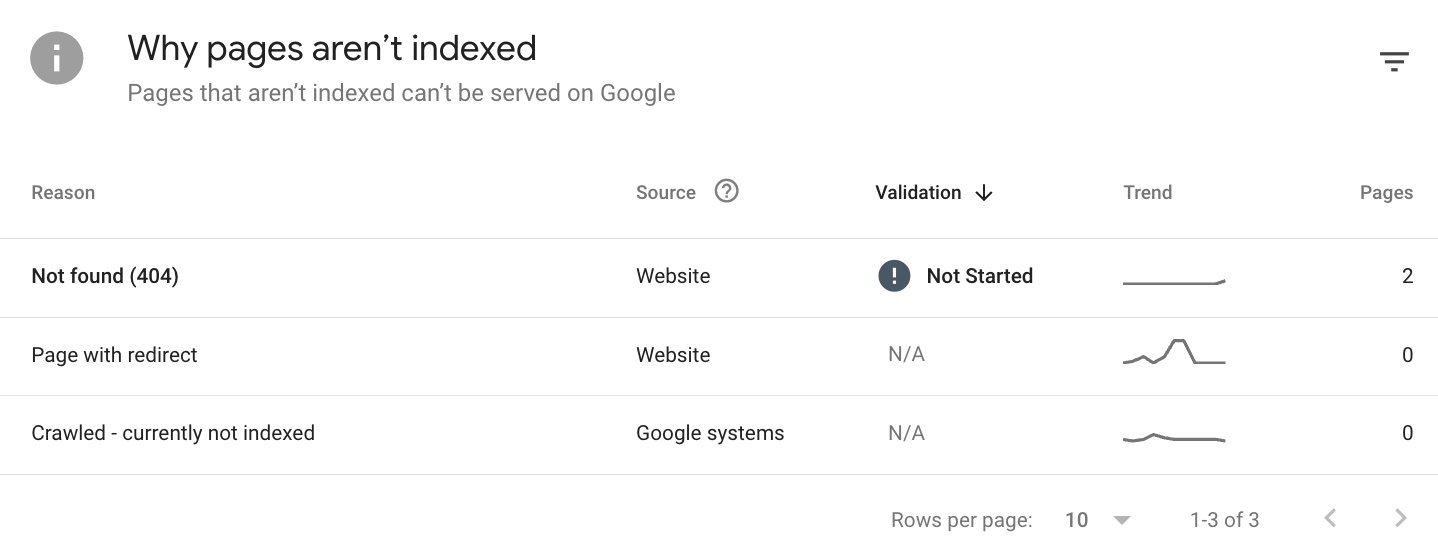Expand the rows per page dropdown arrow
This screenshot has height=540, width=1438.
pyautogui.click(x=1122, y=520)
